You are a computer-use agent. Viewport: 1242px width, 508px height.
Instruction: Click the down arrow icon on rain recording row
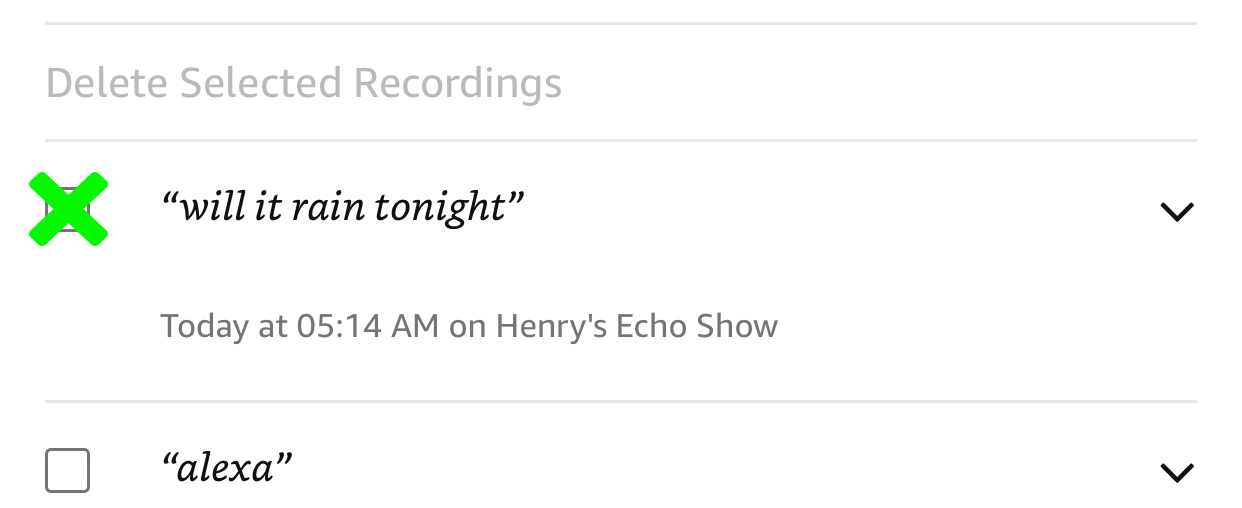[1176, 211]
